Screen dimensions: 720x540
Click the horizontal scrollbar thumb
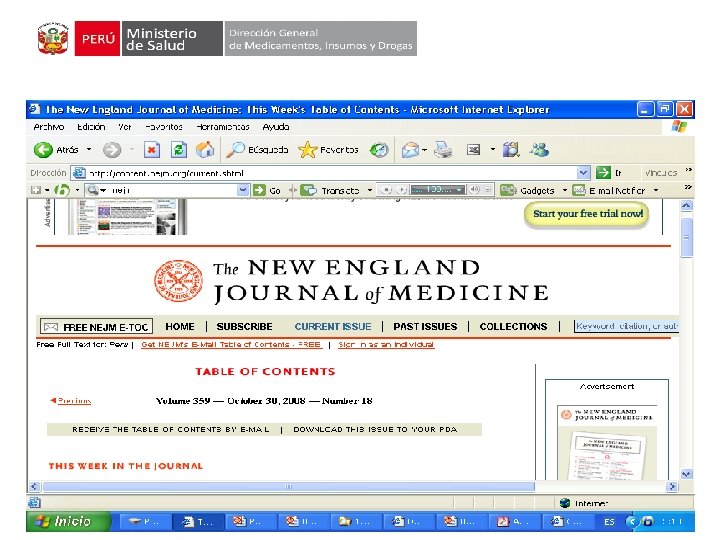288,486
